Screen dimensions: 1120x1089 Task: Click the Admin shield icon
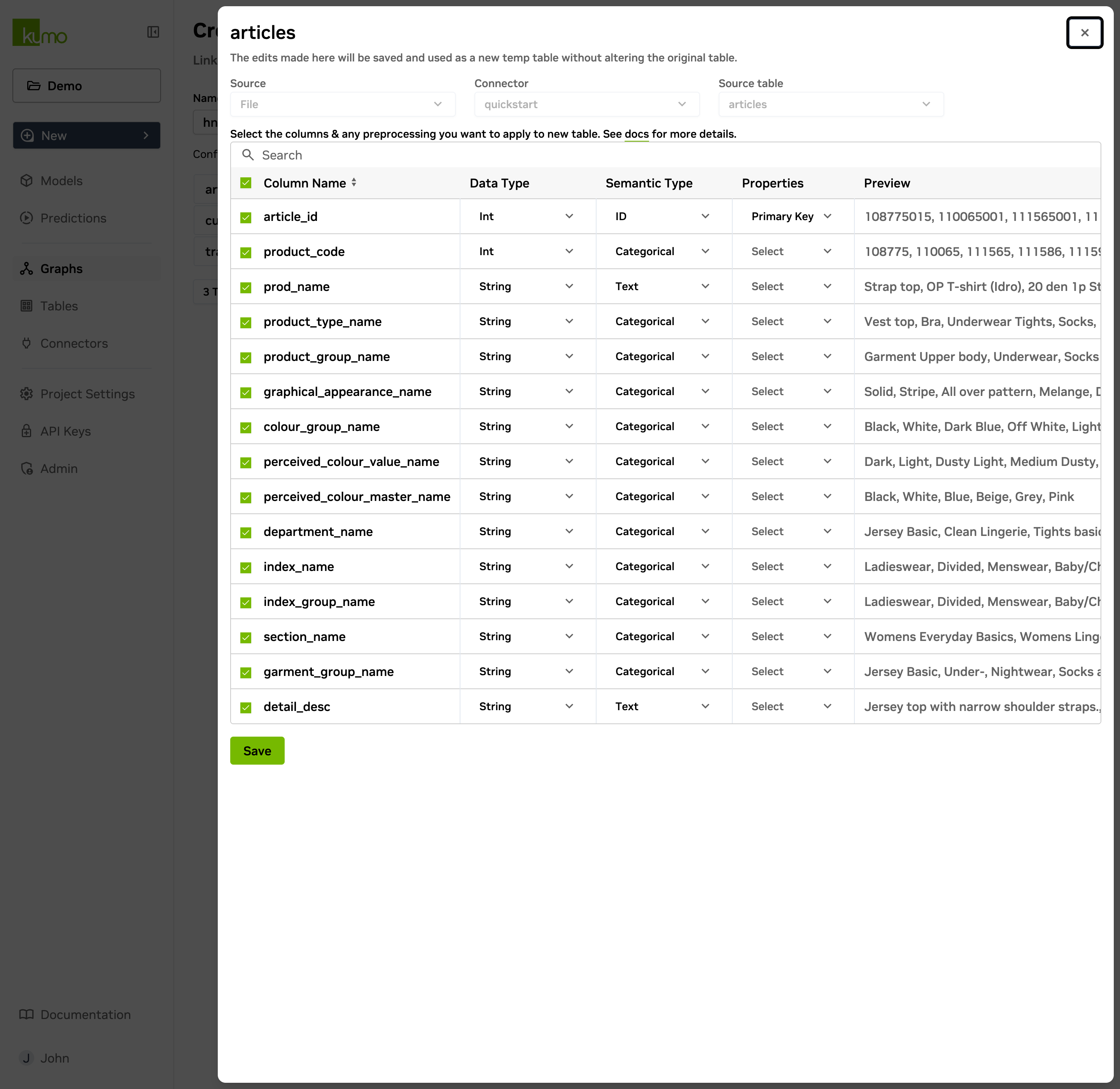pyautogui.click(x=26, y=468)
